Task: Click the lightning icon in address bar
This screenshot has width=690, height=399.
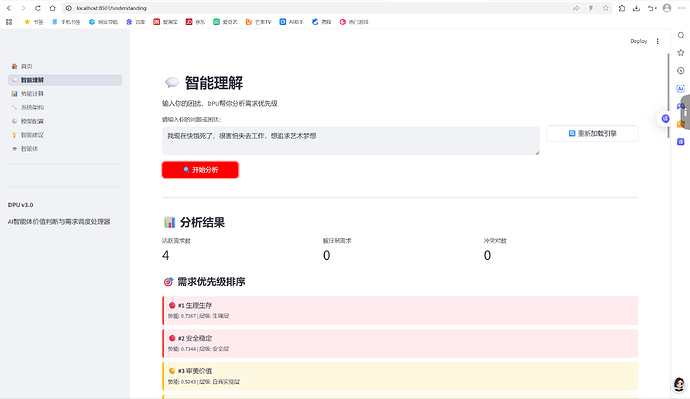Action: [591, 8]
